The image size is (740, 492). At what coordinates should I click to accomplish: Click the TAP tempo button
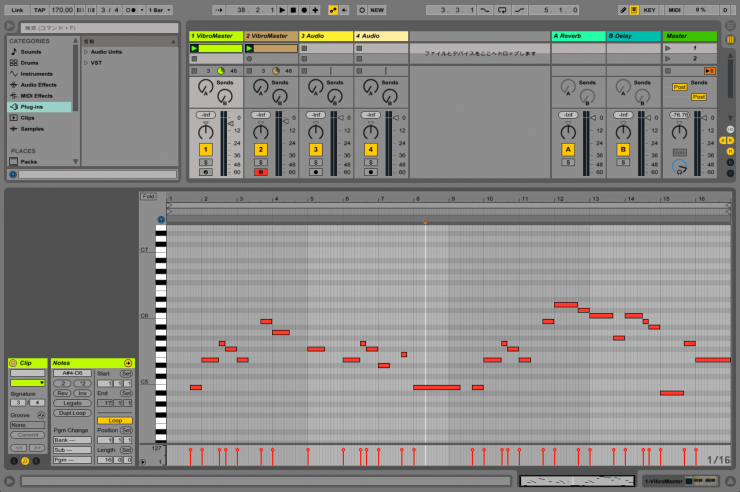[40, 10]
